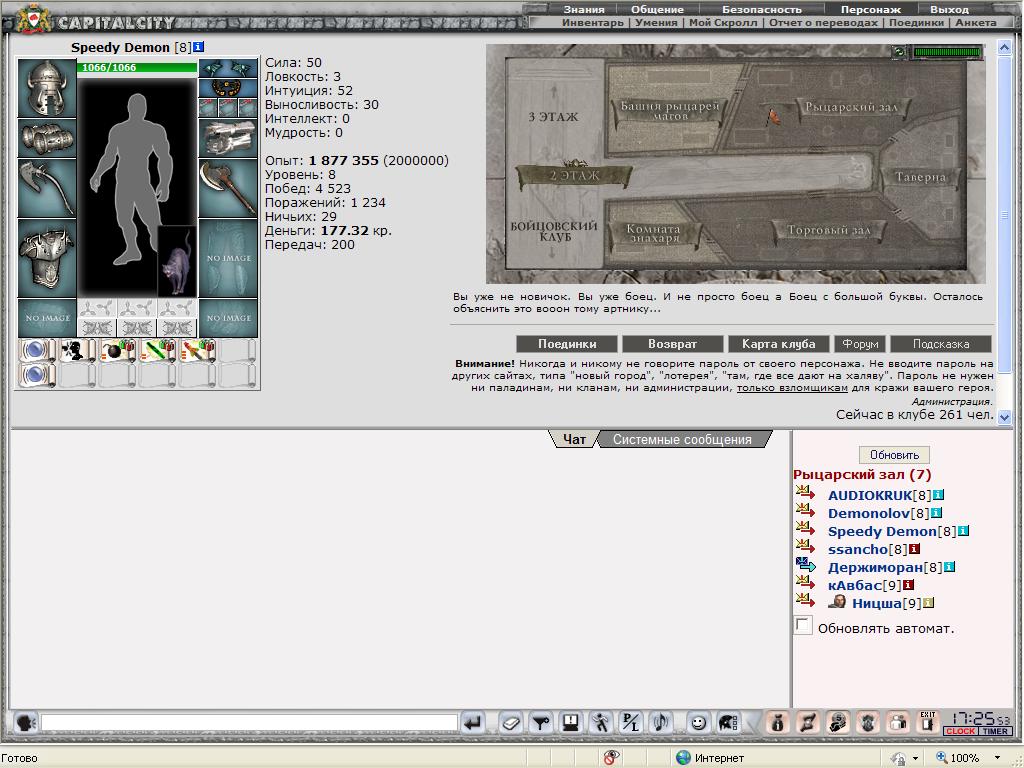Open Мой Скролл submenu item
Screen dimensions: 1024x768
723,22
